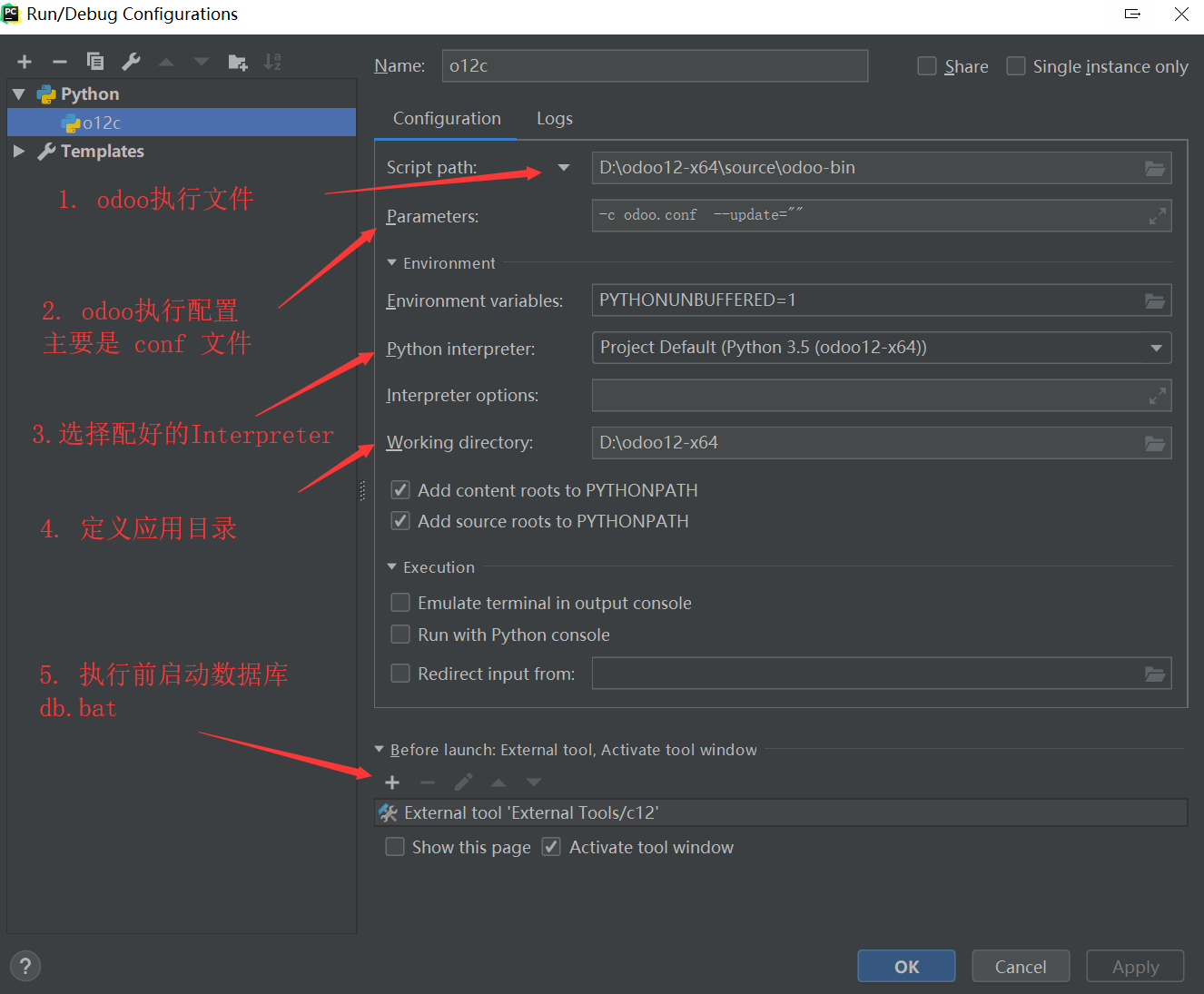Browse for the Working directory folder
Viewport: 1204px width, 994px height.
pos(1155,443)
